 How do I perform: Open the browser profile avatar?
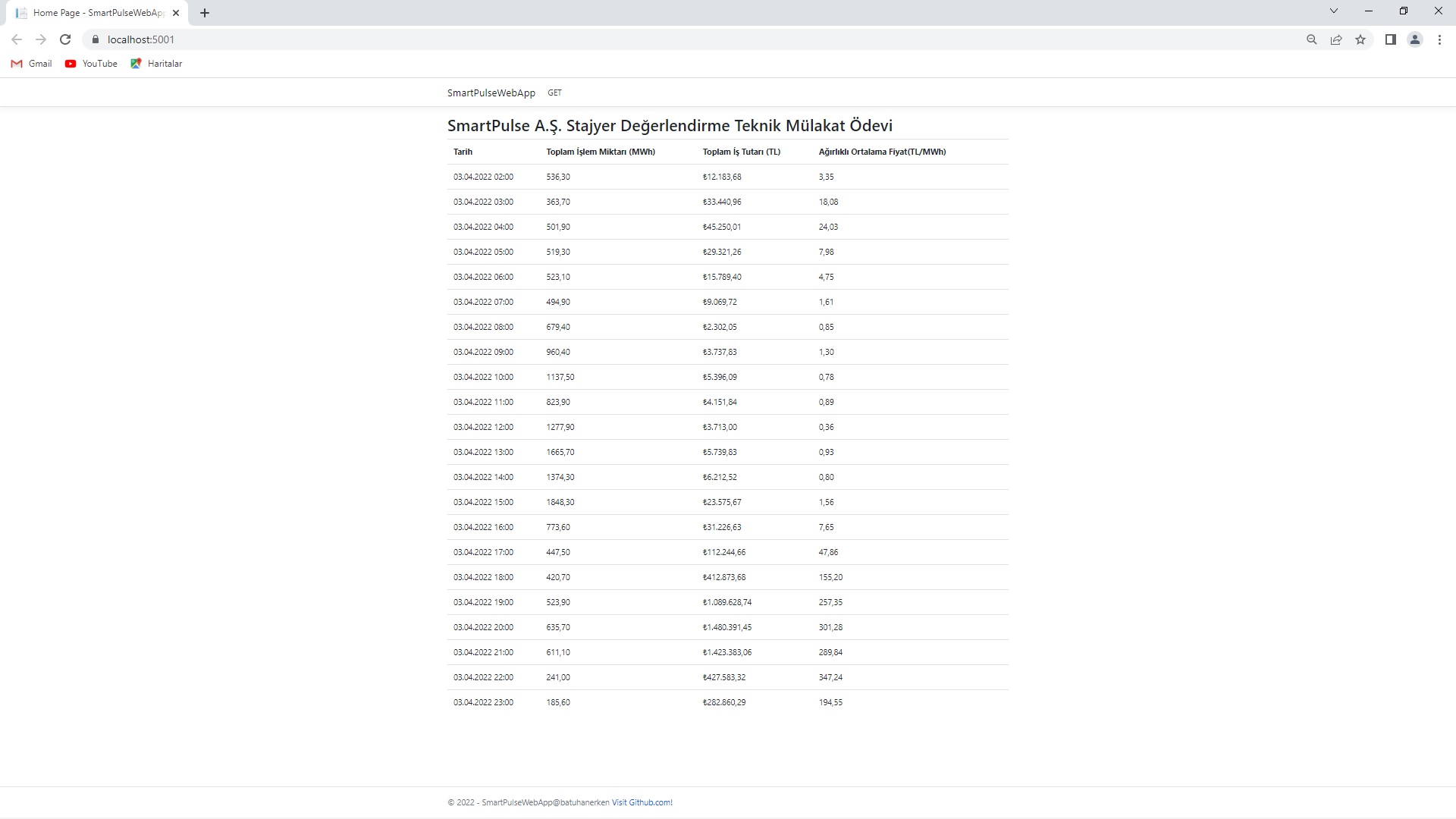coord(1415,39)
